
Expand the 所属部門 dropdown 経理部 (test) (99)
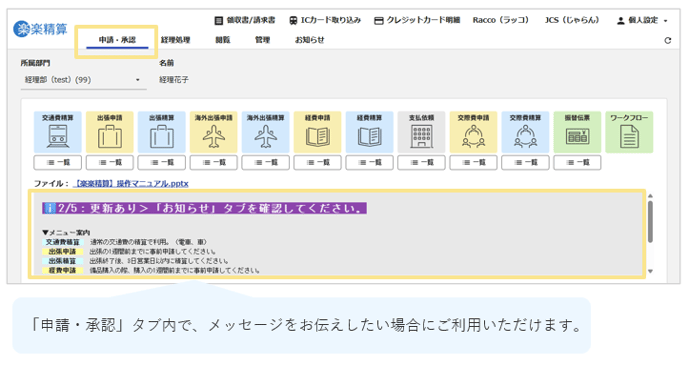[83, 80]
